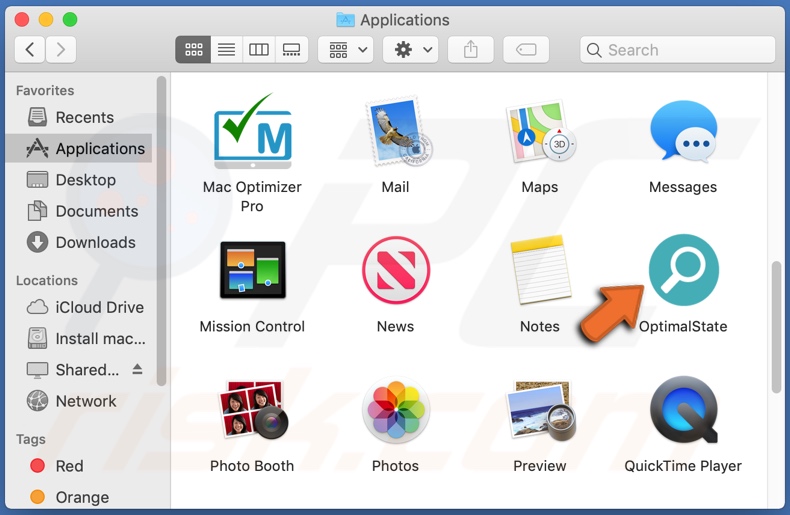790x515 pixels.
Task: Select the Mission Control app icon
Action: point(253,270)
